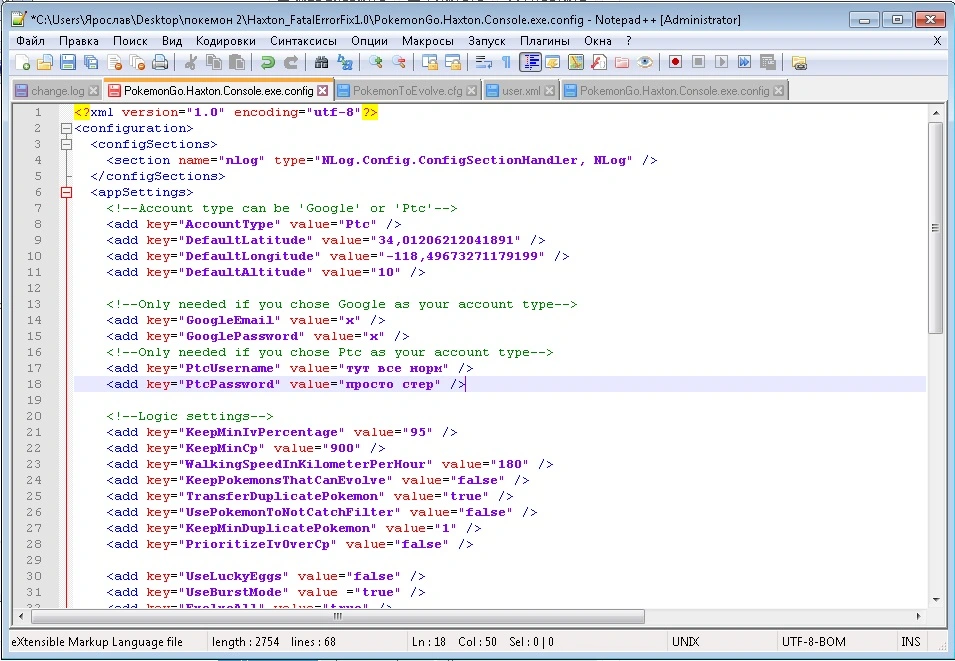Show the Document Map panel
The height and width of the screenshot is (661, 955).
click(576, 62)
